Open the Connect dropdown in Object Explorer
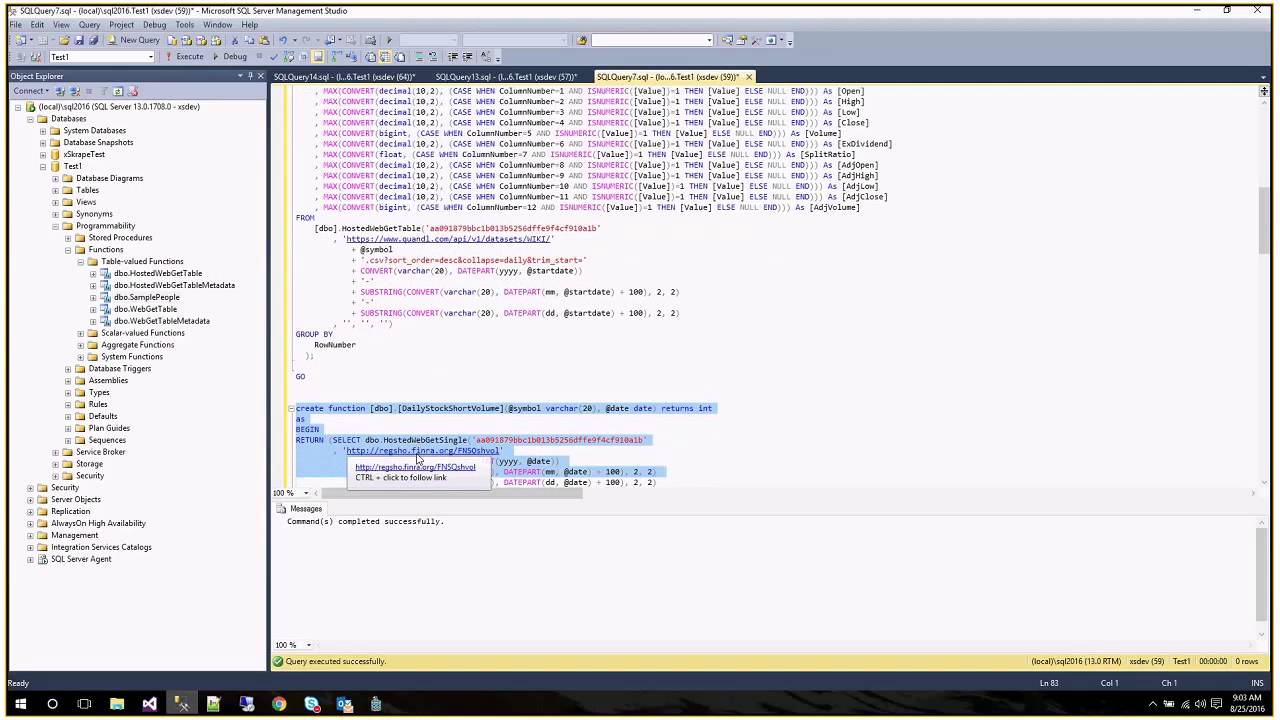The width and height of the screenshot is (1280, 720). 31,91
